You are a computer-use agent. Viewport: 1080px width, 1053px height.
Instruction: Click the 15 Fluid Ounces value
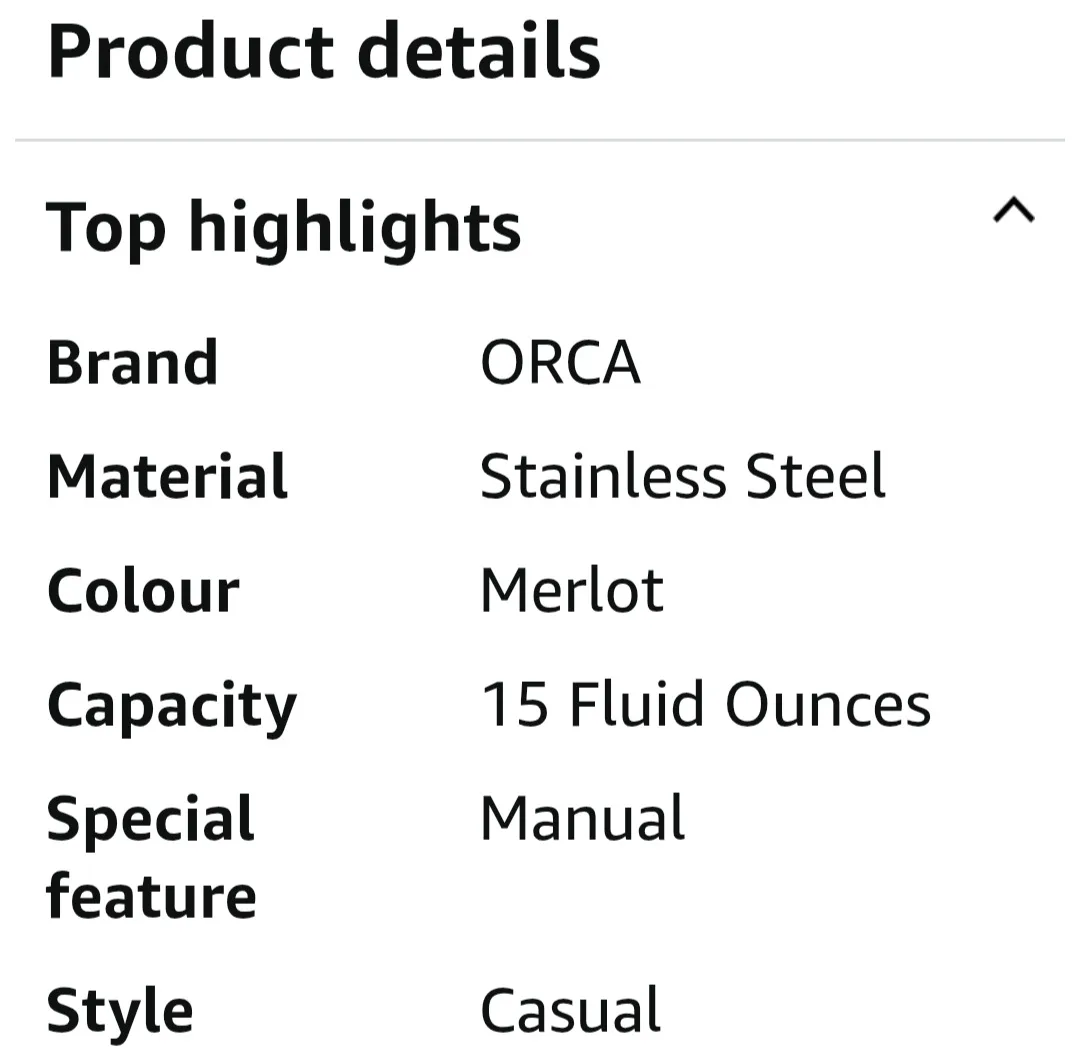705,704
